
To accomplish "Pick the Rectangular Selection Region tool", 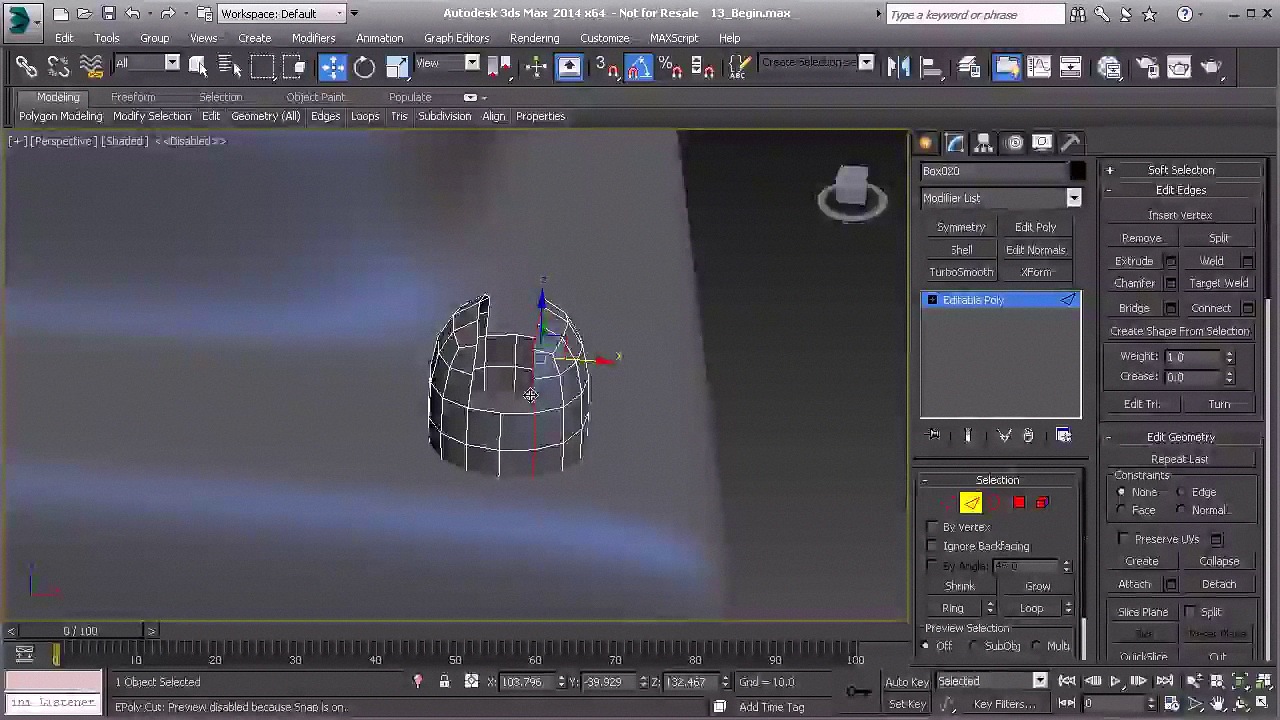I will coord(262,67).
